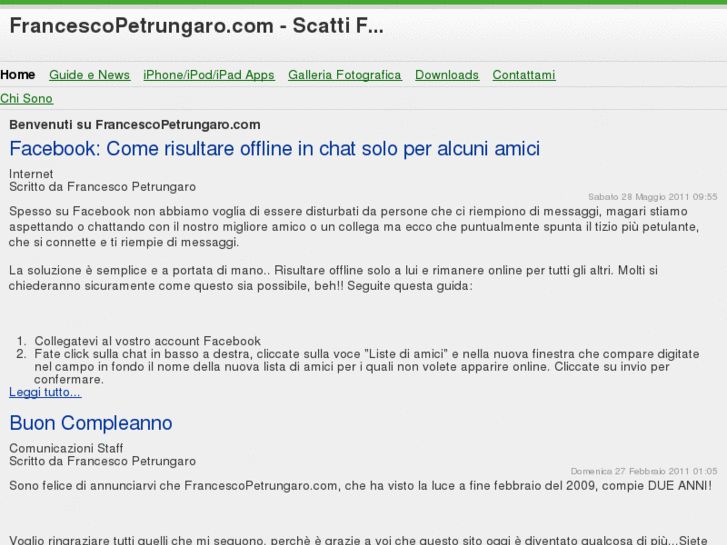Click the Internet category label
Image resolution: width=727 pixels, height=545 pixels.
pos(31,174)
